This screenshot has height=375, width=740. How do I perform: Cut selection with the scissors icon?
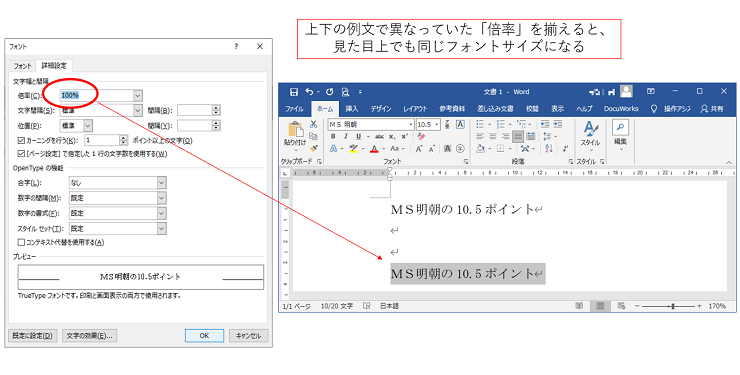coord(313,125)
